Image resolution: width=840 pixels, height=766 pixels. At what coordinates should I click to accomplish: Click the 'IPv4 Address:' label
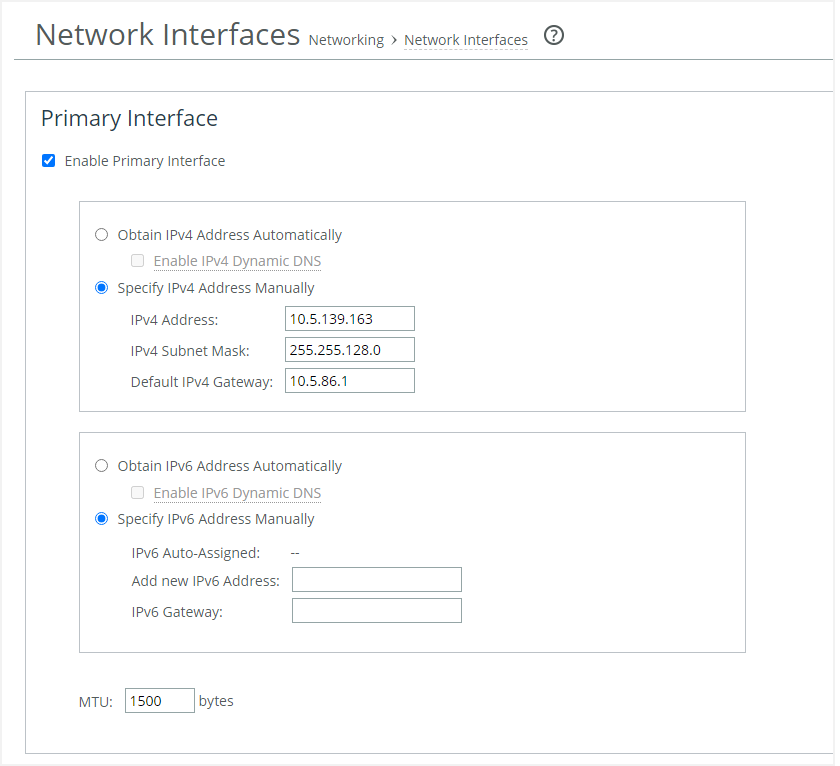pyautogui.click(x=174, y=320)
